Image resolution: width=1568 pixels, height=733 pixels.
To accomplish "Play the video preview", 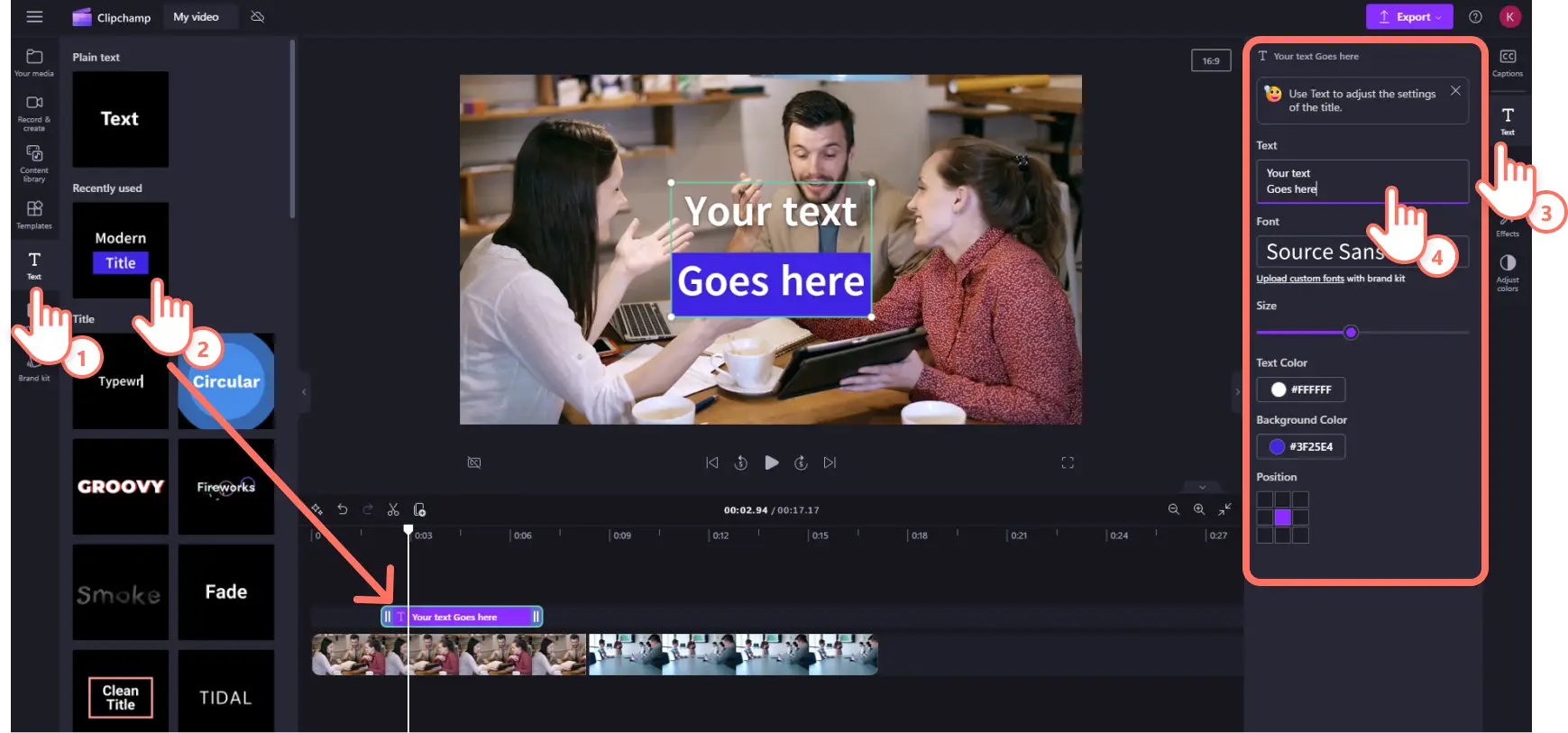I will 771,463.
